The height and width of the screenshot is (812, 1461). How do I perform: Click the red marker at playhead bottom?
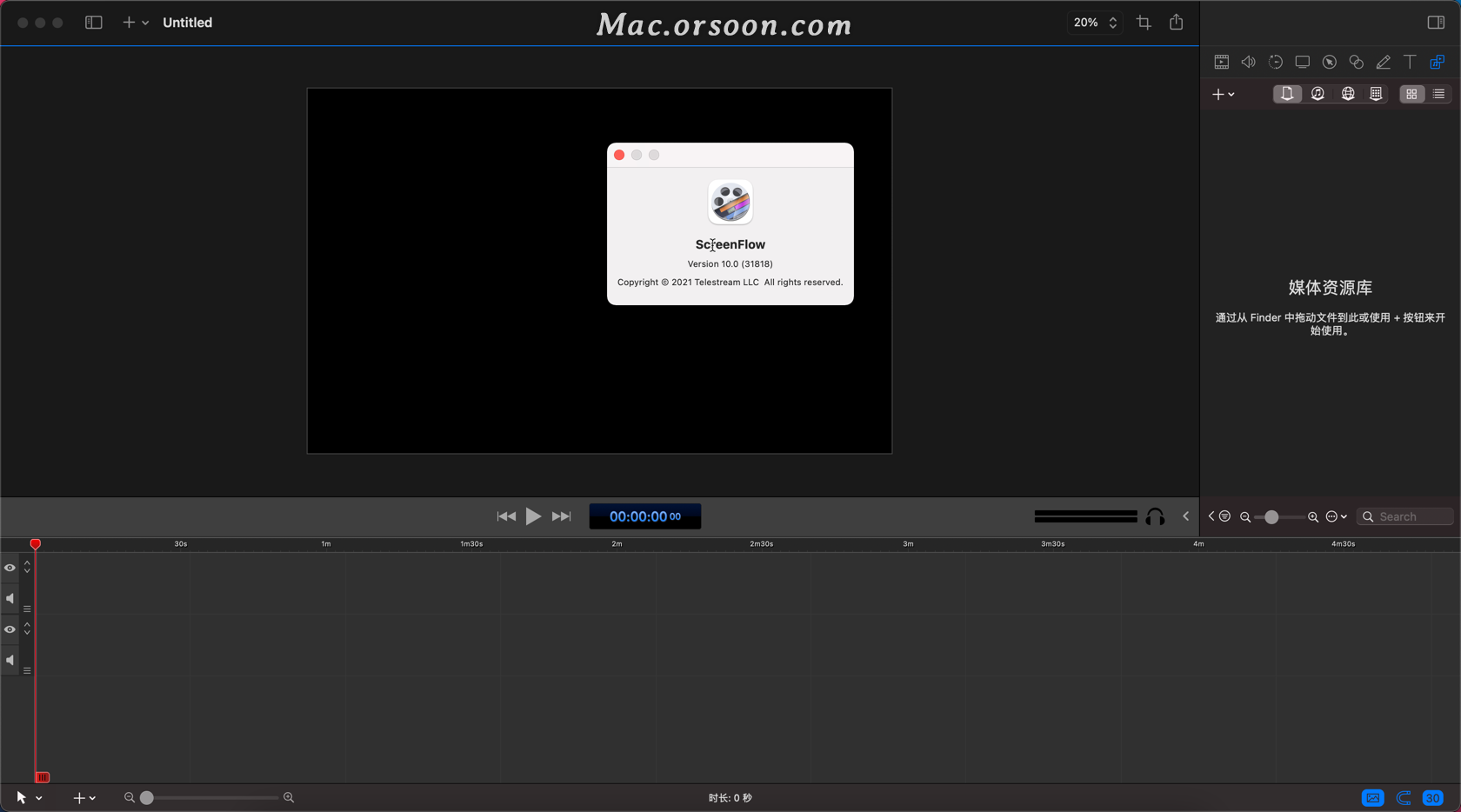click(x=43, y=777)
